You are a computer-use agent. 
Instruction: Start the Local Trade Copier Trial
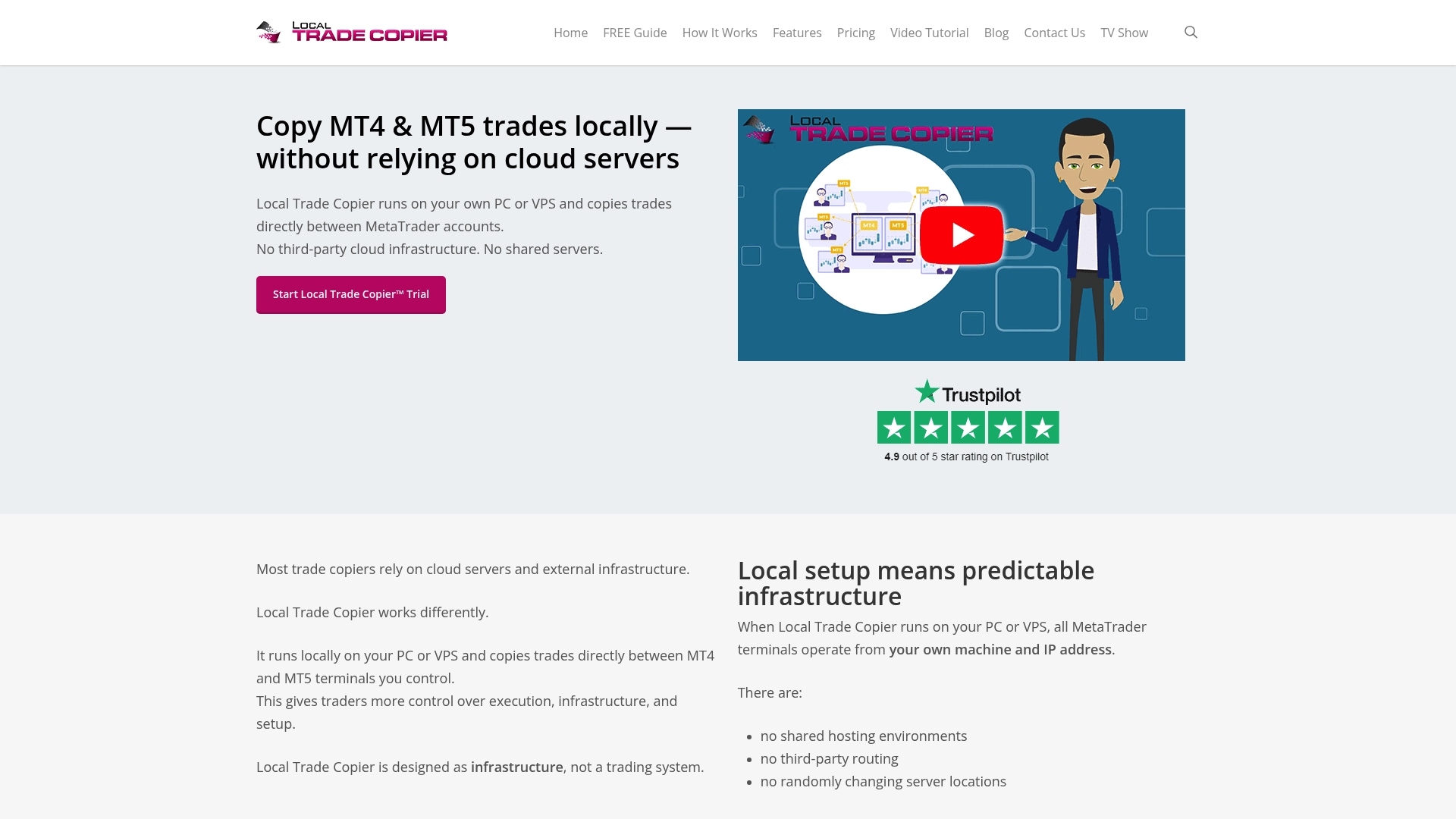[x=350, y=294]
